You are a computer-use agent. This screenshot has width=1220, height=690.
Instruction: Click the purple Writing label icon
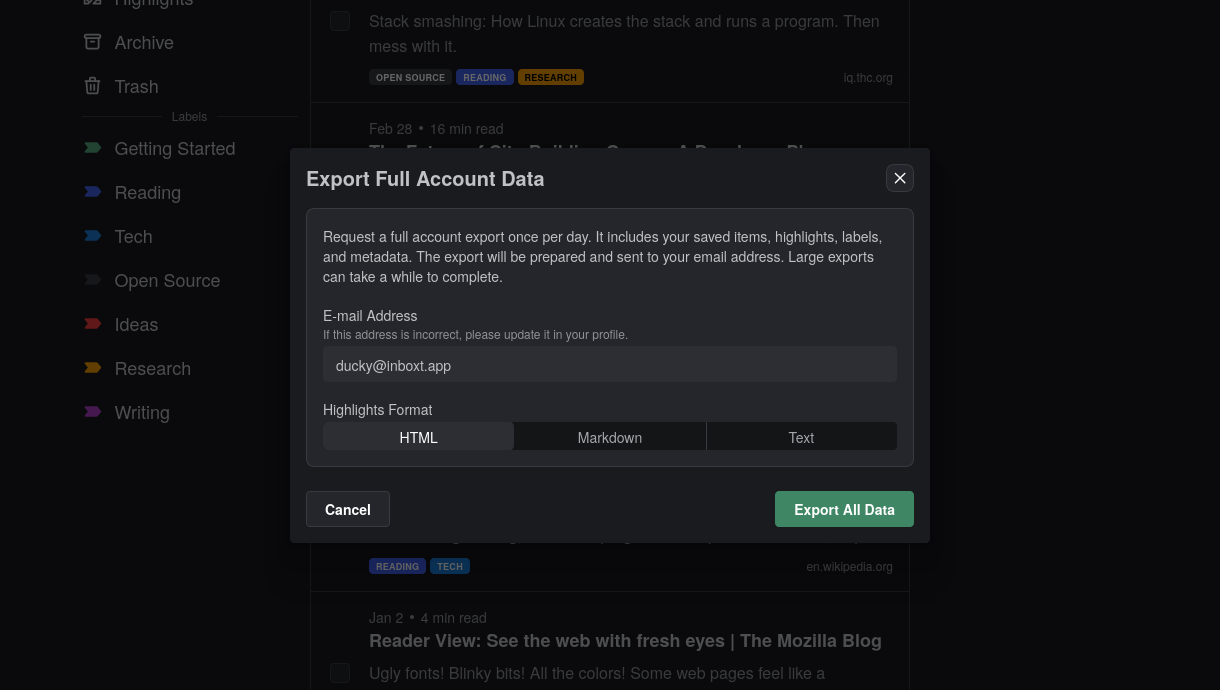point(93,410)
